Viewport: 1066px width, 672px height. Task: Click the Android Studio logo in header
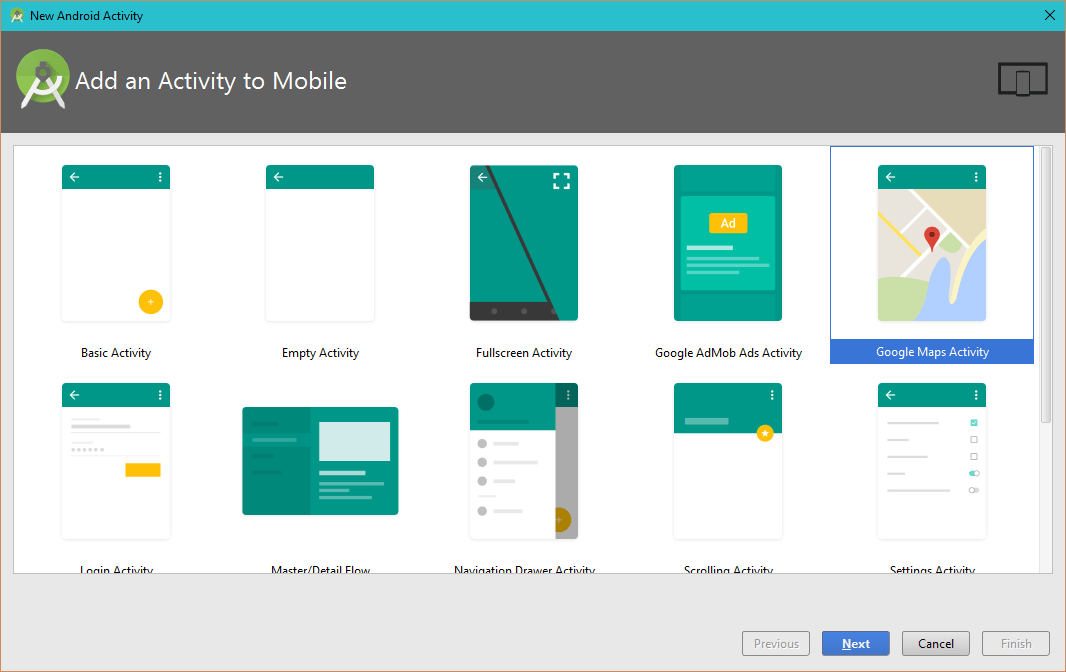[x=43, y=79]
